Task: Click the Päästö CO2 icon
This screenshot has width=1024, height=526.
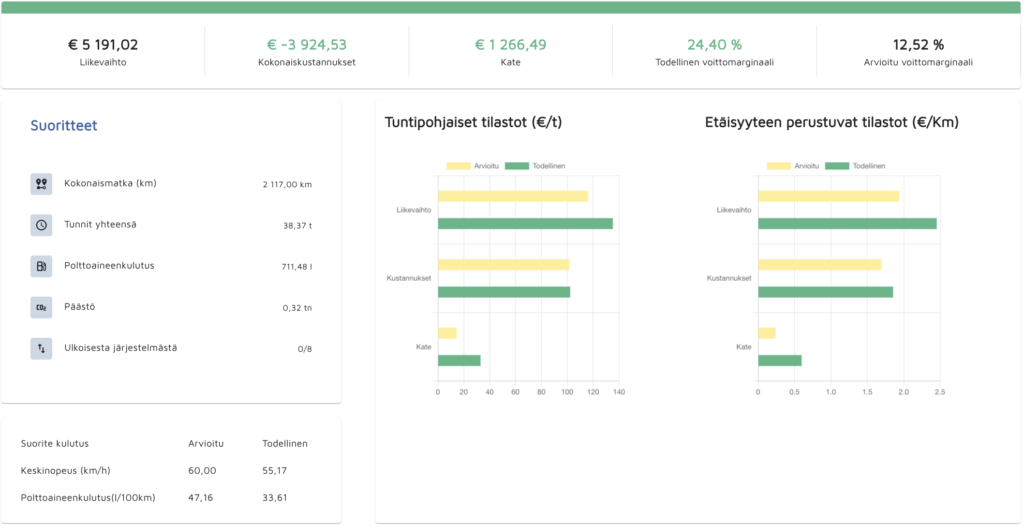Action: (x=41, y=307)
